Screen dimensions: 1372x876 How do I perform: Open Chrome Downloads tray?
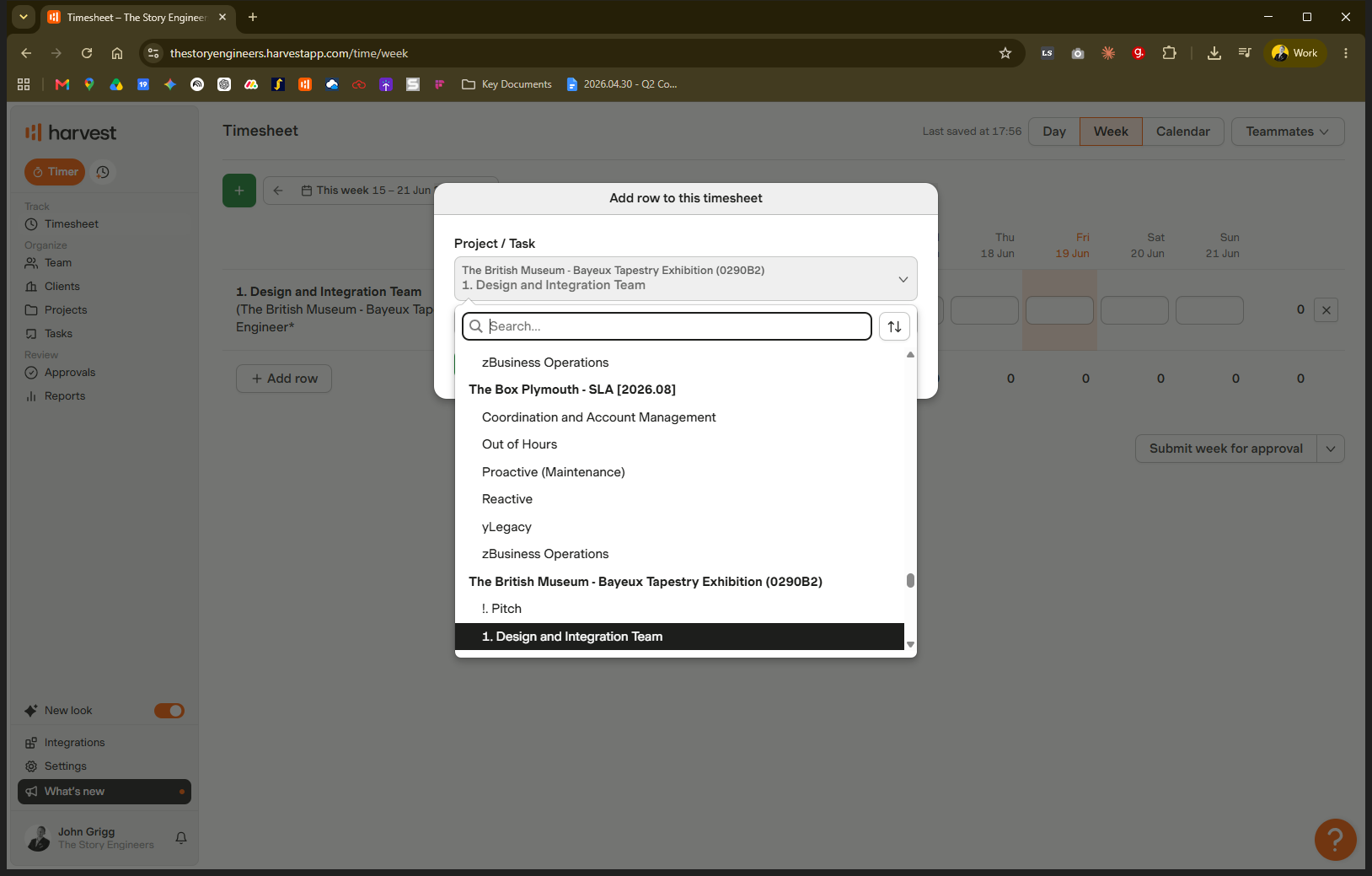point(1214,53)
